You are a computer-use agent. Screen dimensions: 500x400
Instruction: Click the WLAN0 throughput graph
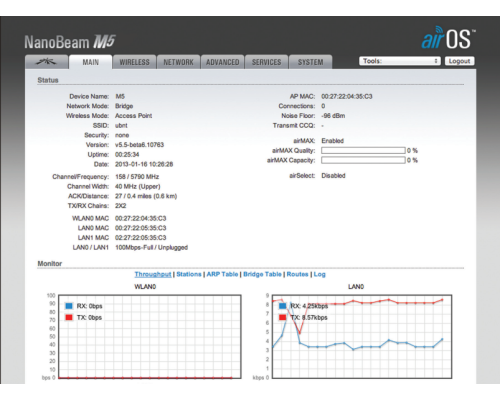click(150, 336)
